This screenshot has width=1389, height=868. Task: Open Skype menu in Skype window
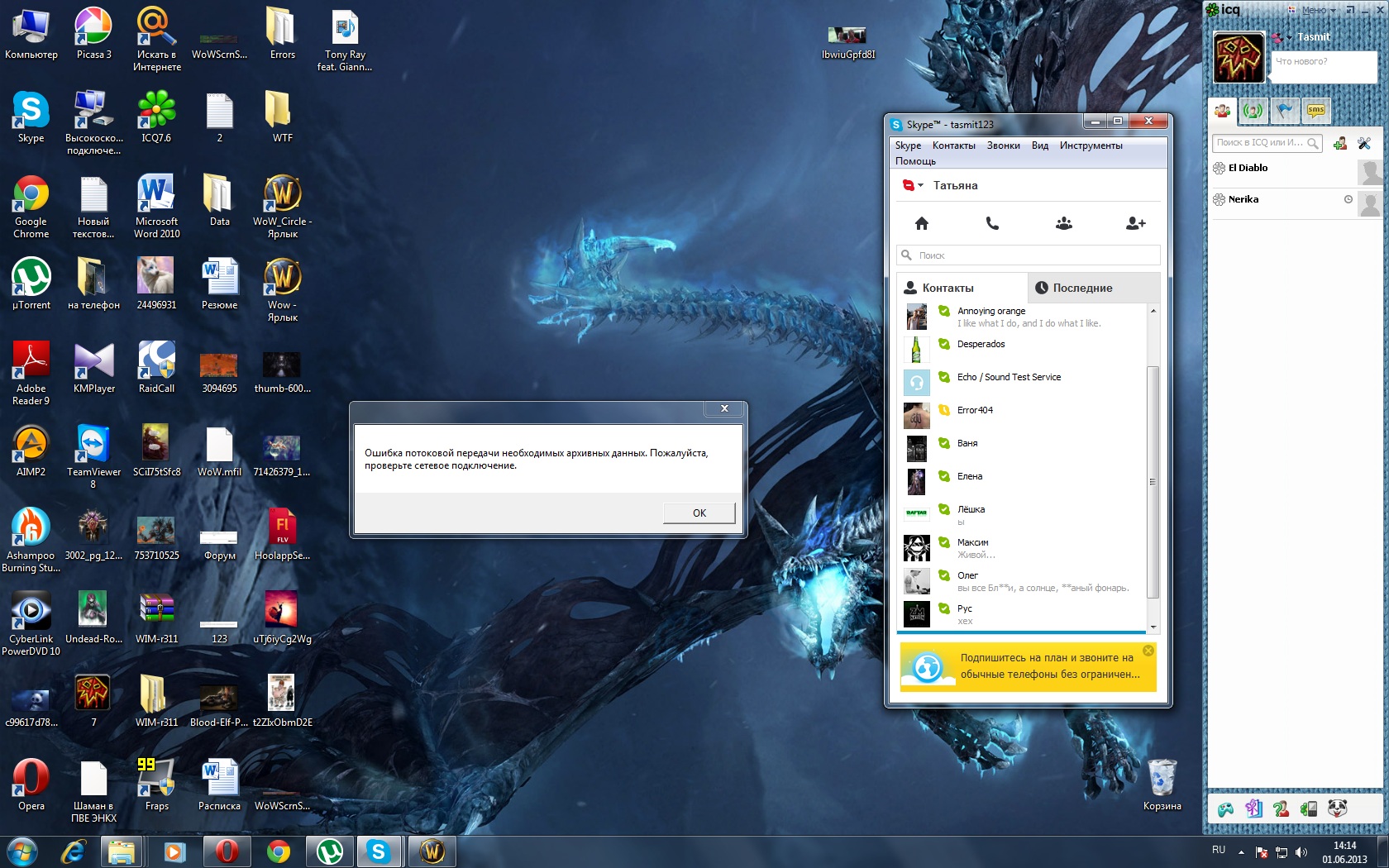click(x=908, y=145)
